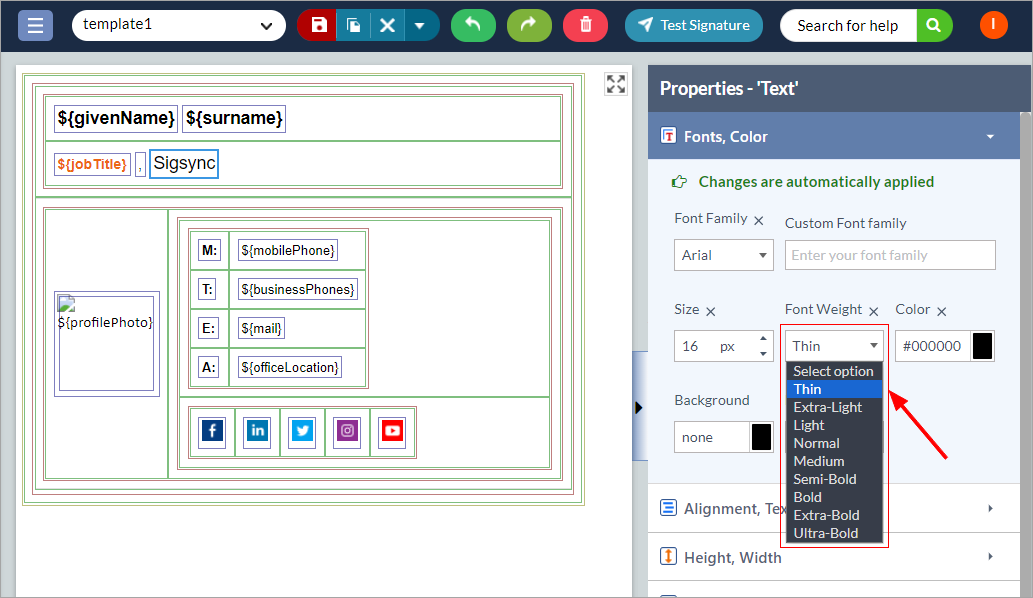The width and height of the screenshot is (1033, 598).
Task: Click the copy template icon
Action: tap(353, 25)
